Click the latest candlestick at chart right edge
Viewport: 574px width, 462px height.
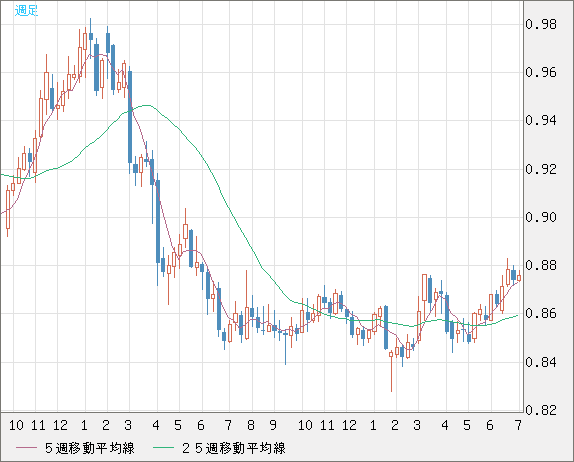point(519,277)
